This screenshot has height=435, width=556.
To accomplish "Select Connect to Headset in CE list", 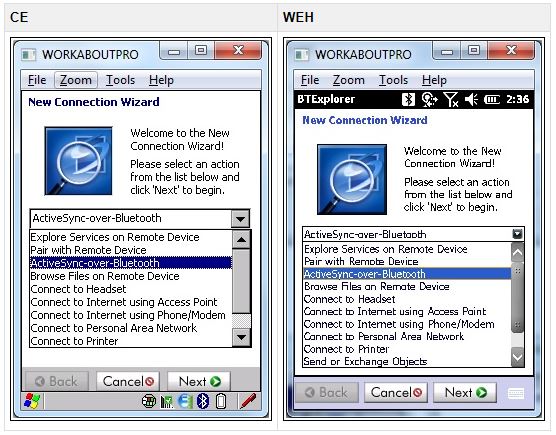I will click(131, 289).
